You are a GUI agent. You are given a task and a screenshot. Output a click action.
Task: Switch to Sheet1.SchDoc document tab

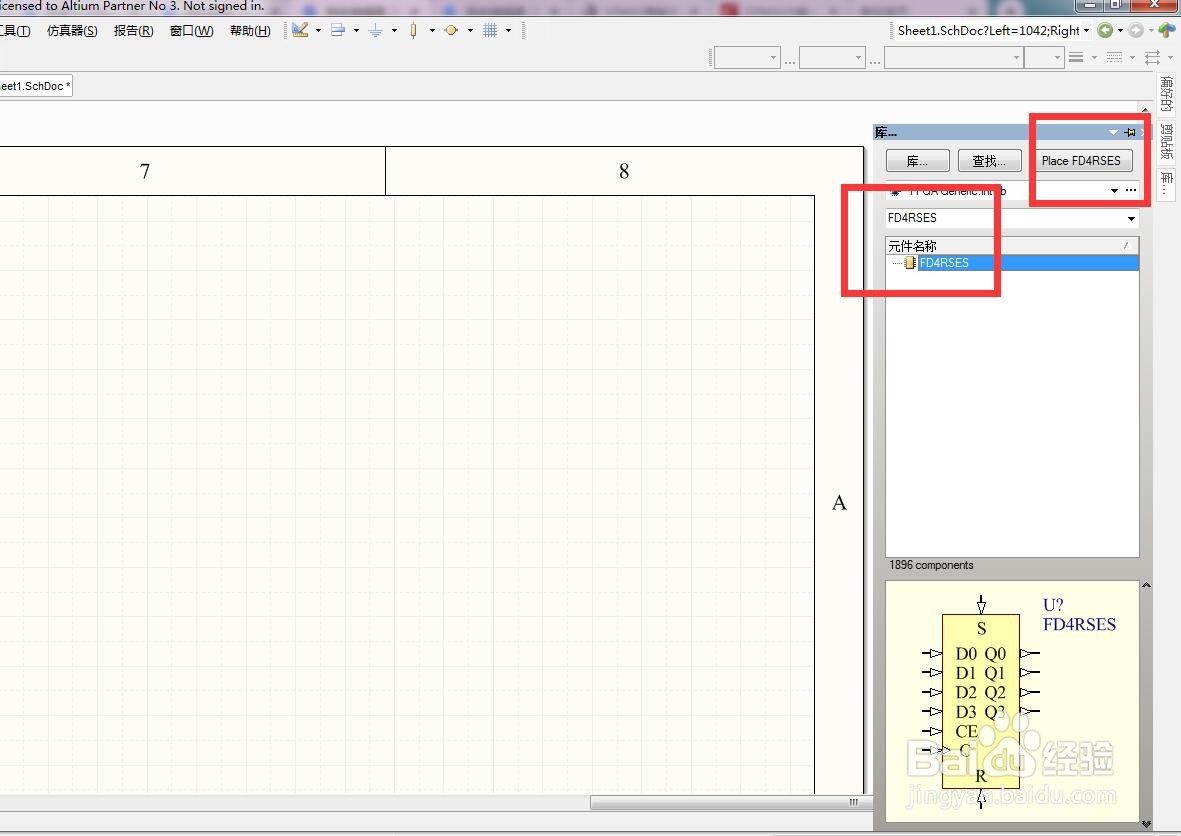coord(35,87)
